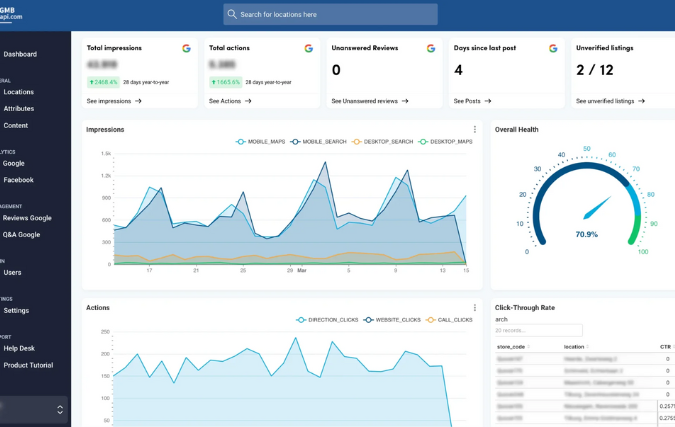The height and width of the screenshot is (427, 675).
Task: Click the arrow next to See Actions
Action: pos(248,101)
